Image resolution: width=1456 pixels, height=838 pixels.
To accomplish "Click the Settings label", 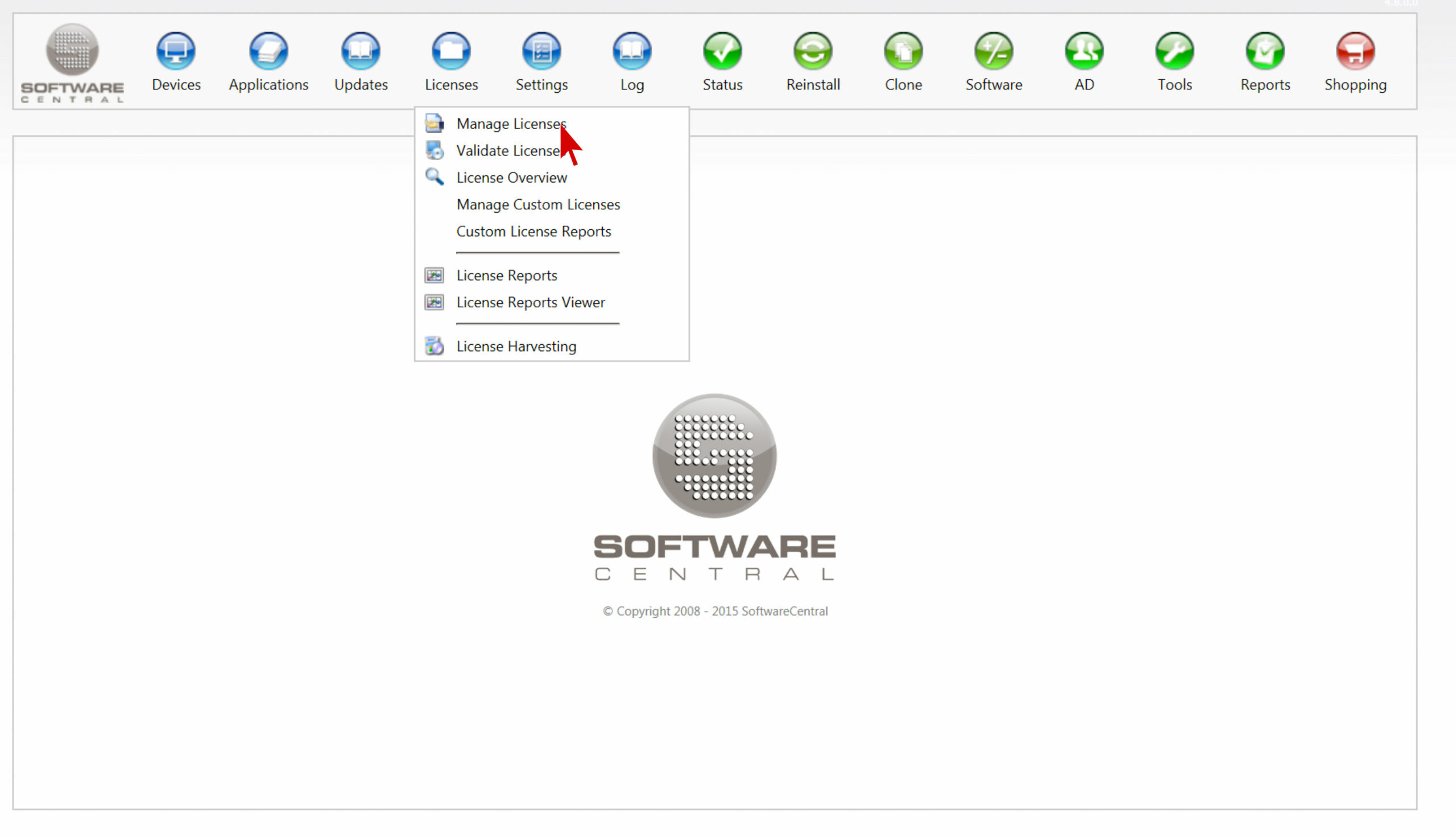I will coord(541,85).
